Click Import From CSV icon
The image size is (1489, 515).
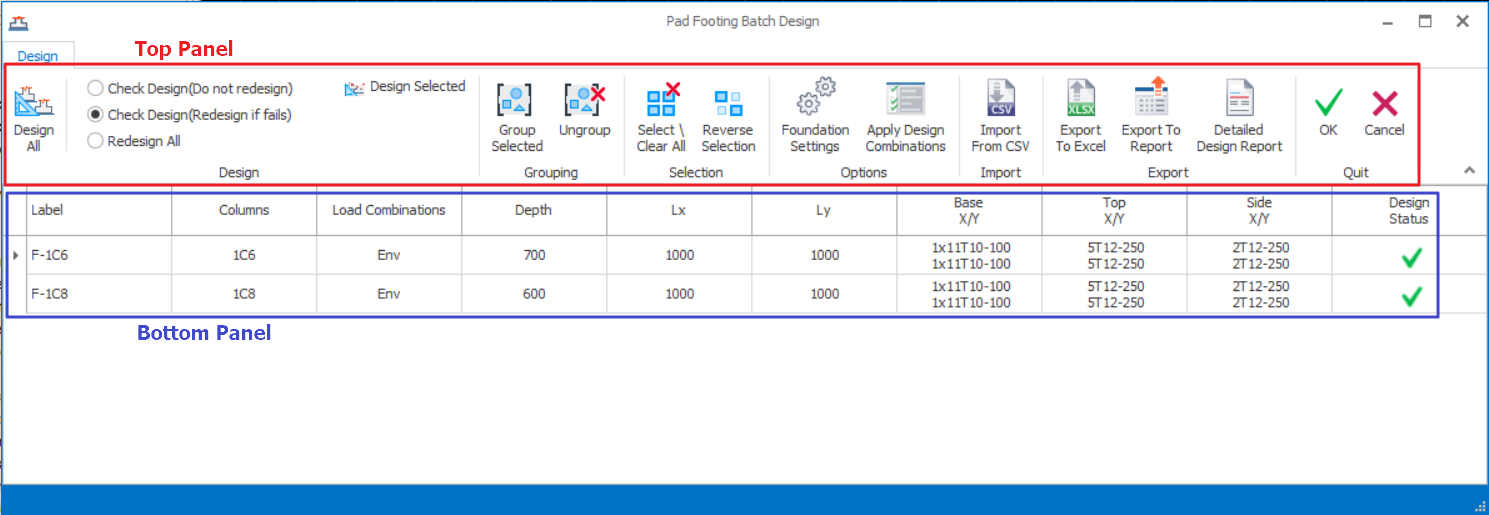(x=1000, y=100)
